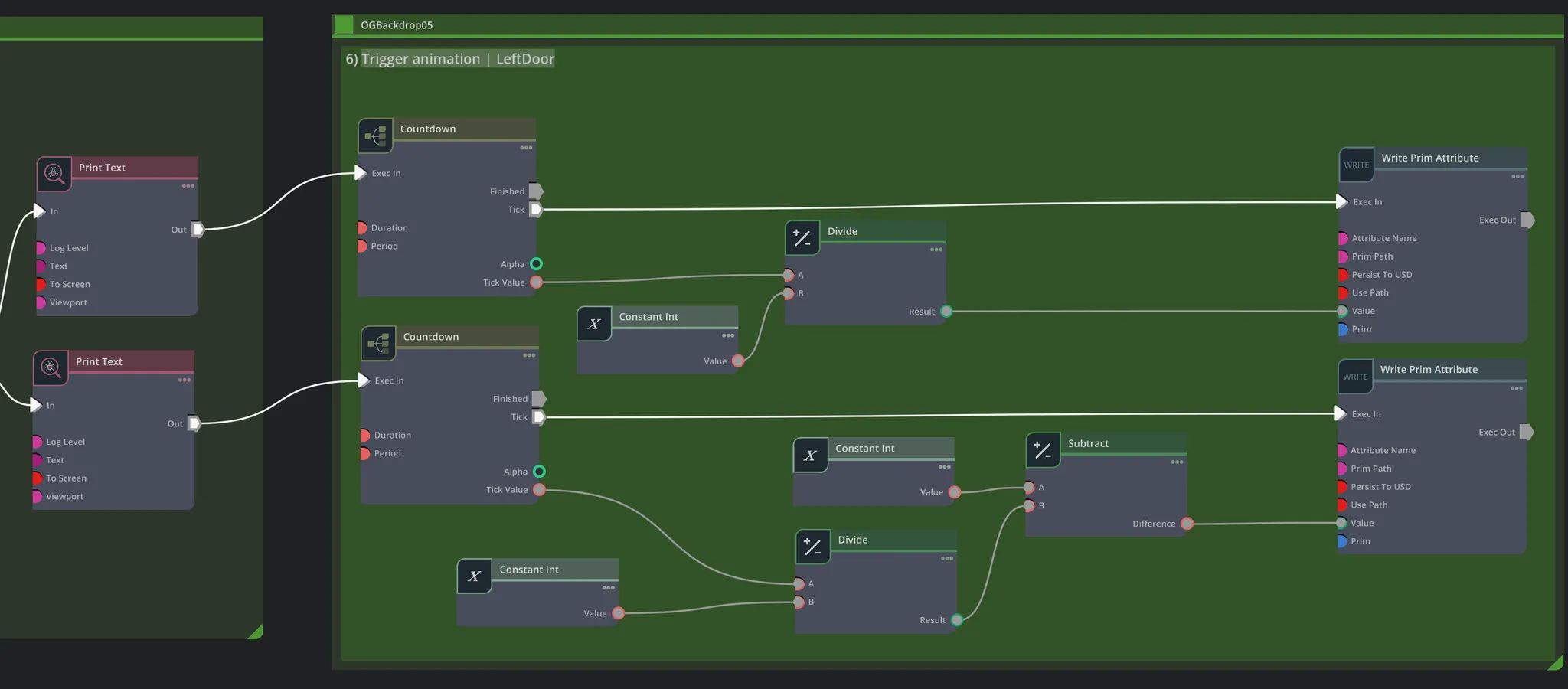
Task: Expand the upper Write Prim Attribute options dots
Action: (x=1517, y=177)
